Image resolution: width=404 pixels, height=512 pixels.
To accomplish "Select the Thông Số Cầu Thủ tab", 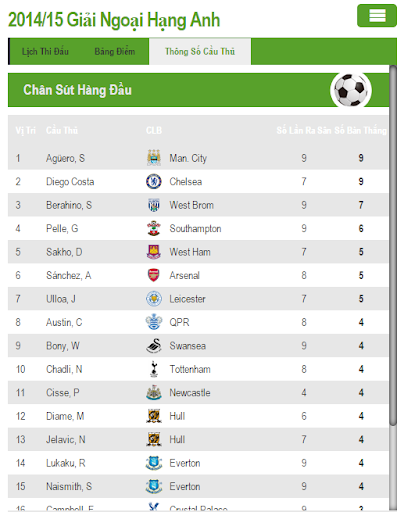I will pyautogui.click(x=200, y=52).
